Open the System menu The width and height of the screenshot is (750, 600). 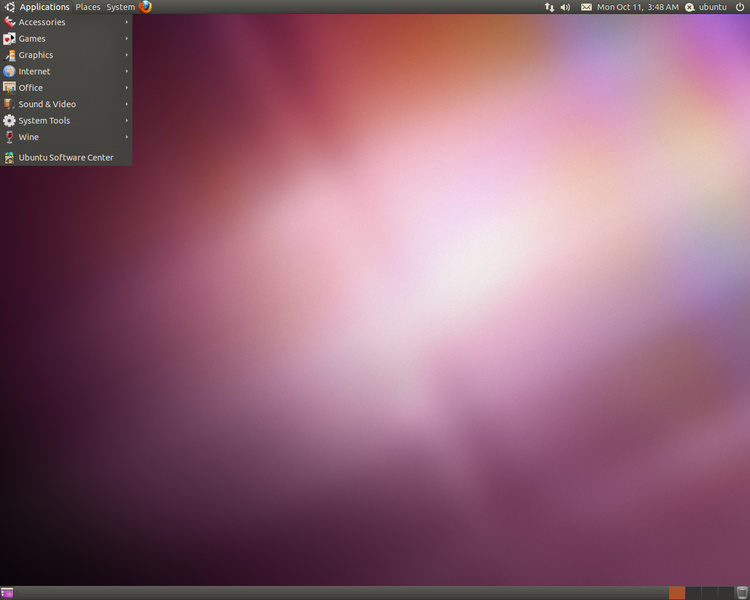tap(121, 7)
